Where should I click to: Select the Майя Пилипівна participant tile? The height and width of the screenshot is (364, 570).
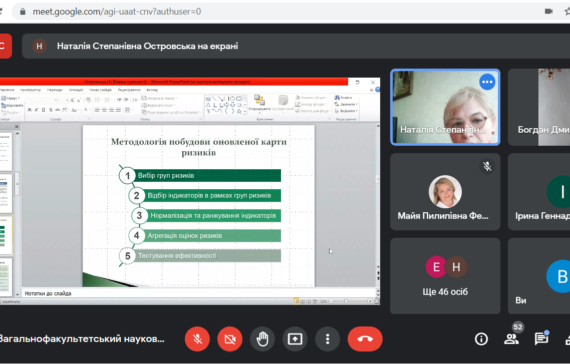pos(445,192)
